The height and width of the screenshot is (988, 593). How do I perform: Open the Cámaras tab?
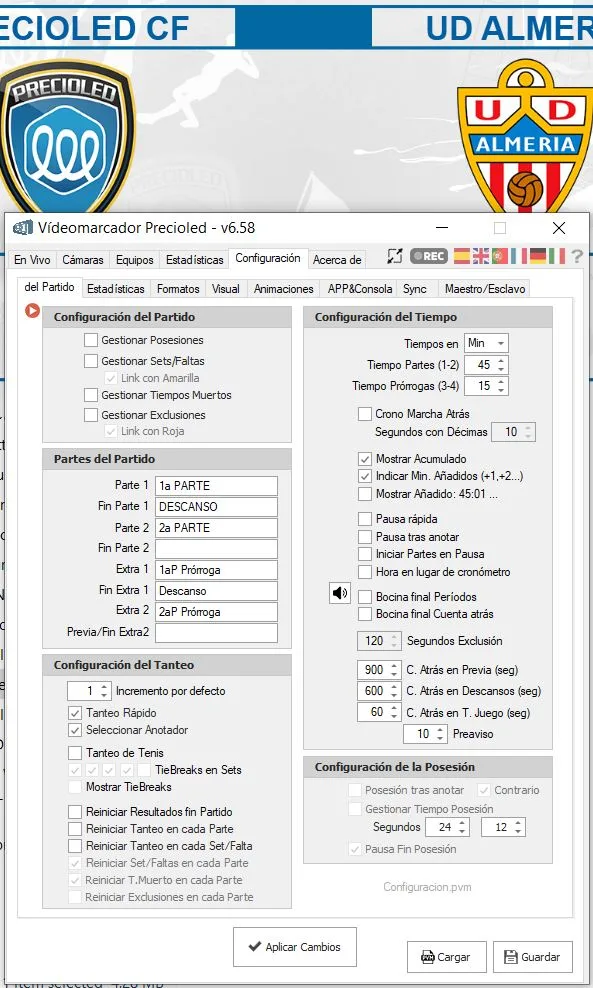coord(83,260)
